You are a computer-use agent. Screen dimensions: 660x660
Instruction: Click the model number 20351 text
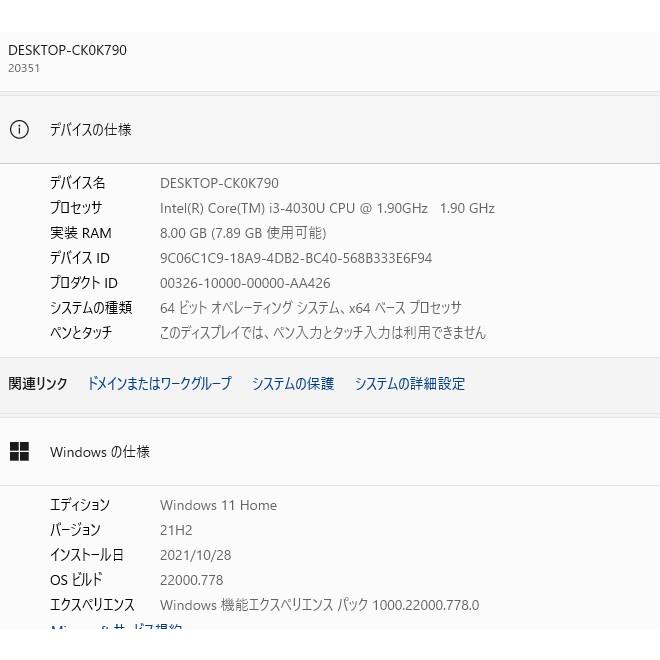(24, 68)
